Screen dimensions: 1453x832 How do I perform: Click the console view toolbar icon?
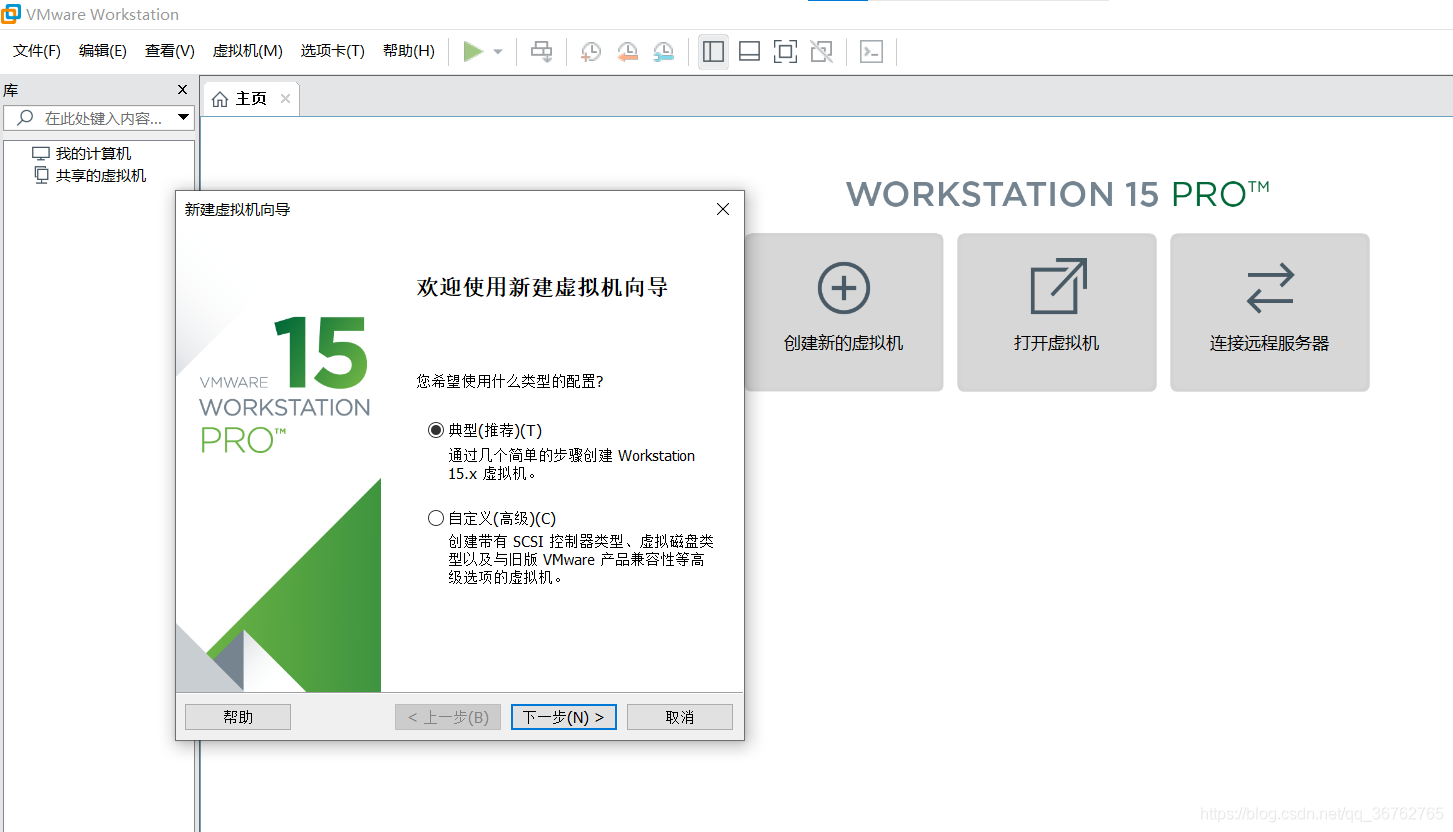(x=871, y=51)
